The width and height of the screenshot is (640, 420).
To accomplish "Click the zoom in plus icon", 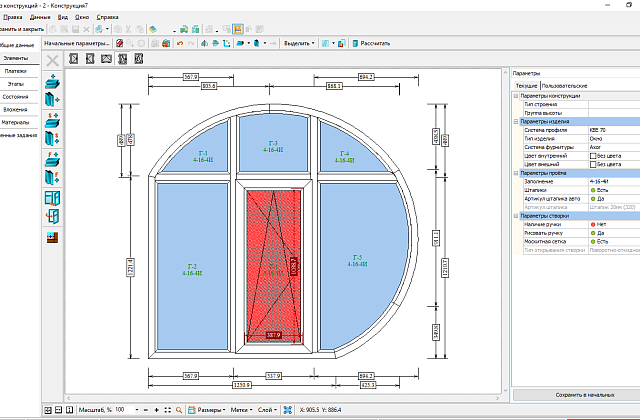I will [157, 410].
